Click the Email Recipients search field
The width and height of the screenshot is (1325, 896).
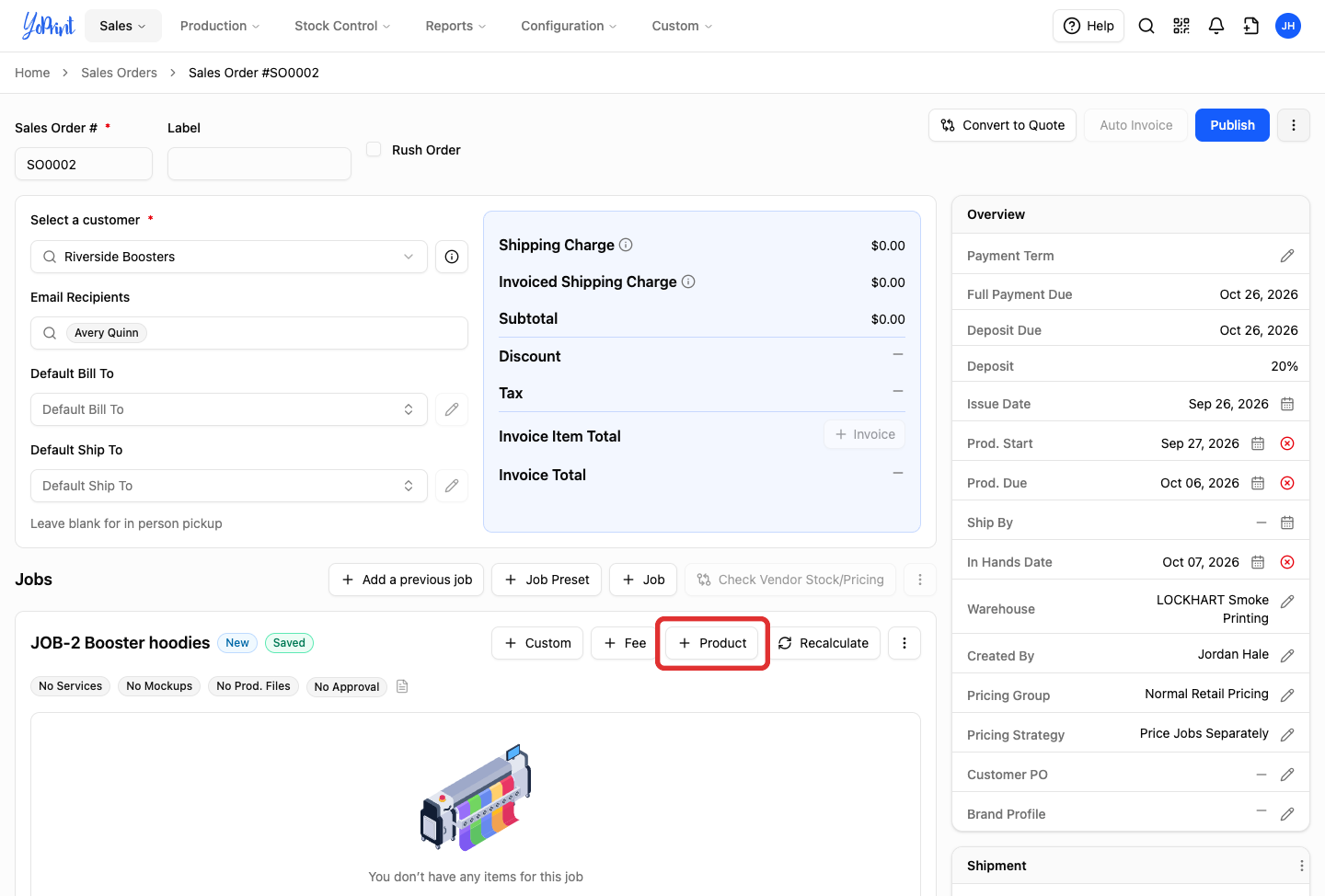click(249, 333)
